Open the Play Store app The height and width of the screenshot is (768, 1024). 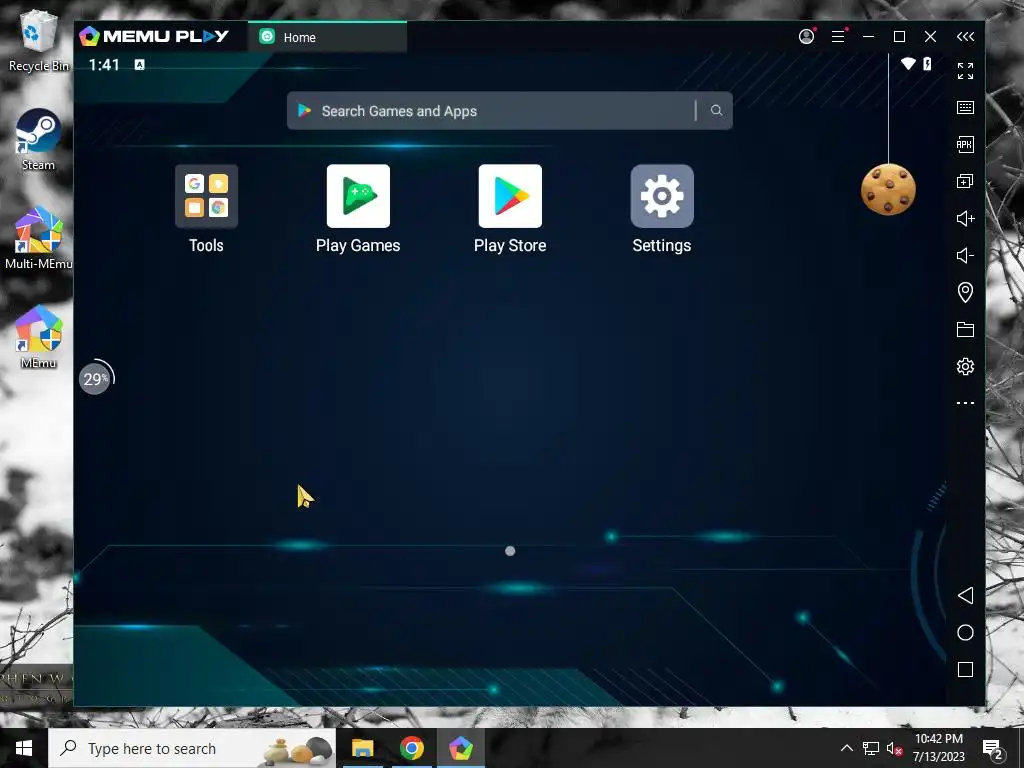[x=510, y=196]
